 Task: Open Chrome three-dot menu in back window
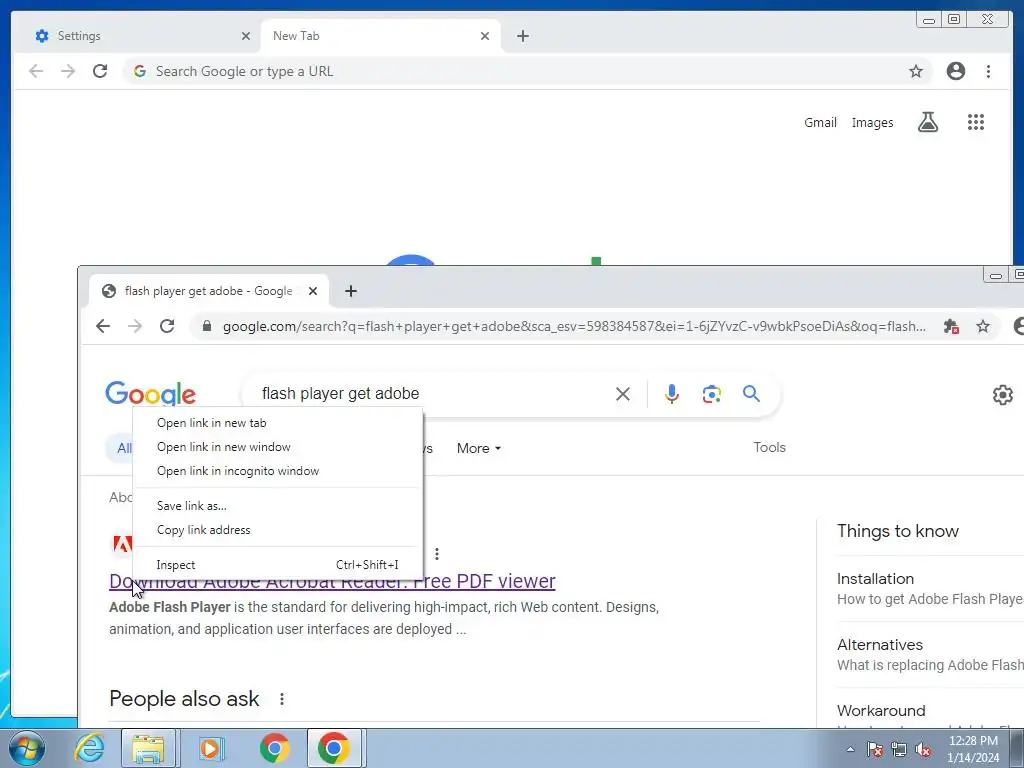point(988,71)
